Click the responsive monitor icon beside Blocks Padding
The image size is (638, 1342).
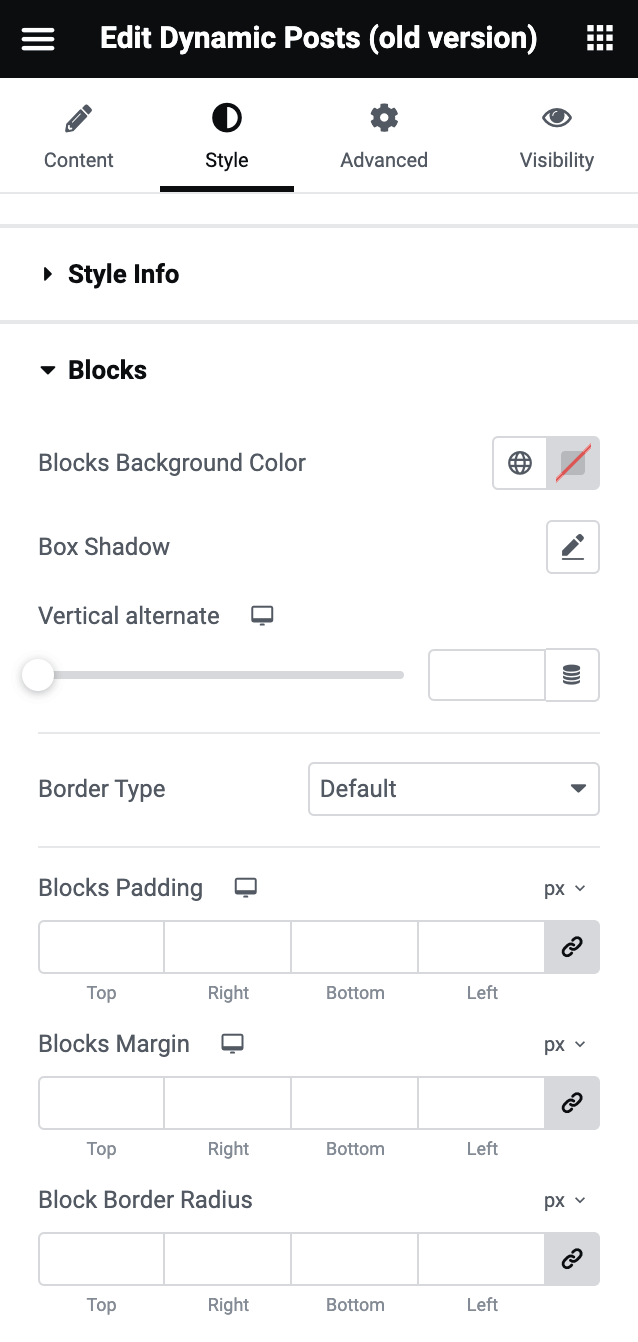pyautogui.click(x=245, y=887)
